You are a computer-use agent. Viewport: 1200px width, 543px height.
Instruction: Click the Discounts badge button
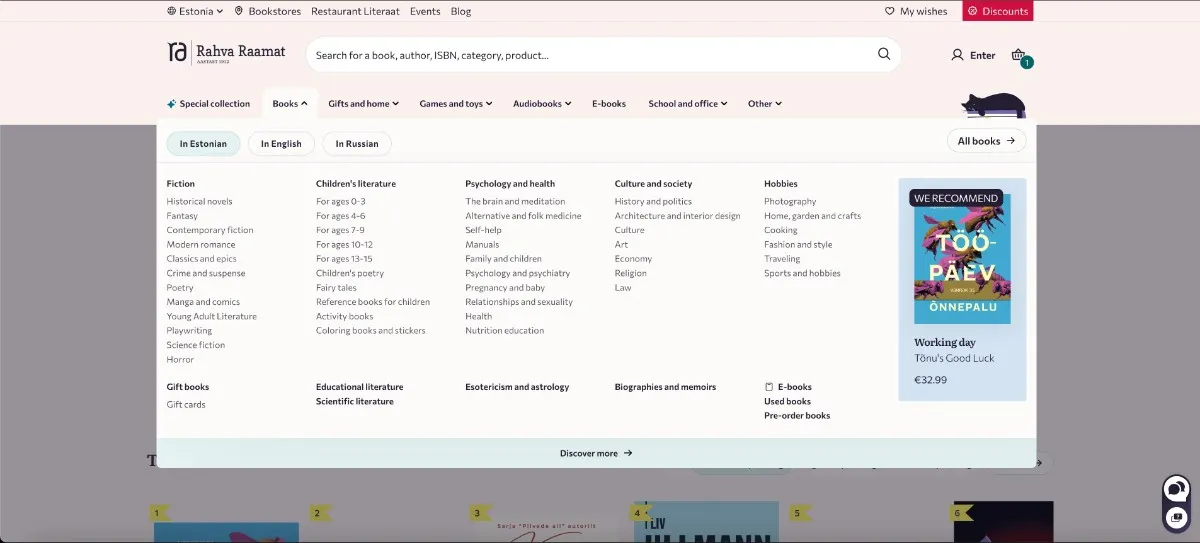click(x=998, y=11)
